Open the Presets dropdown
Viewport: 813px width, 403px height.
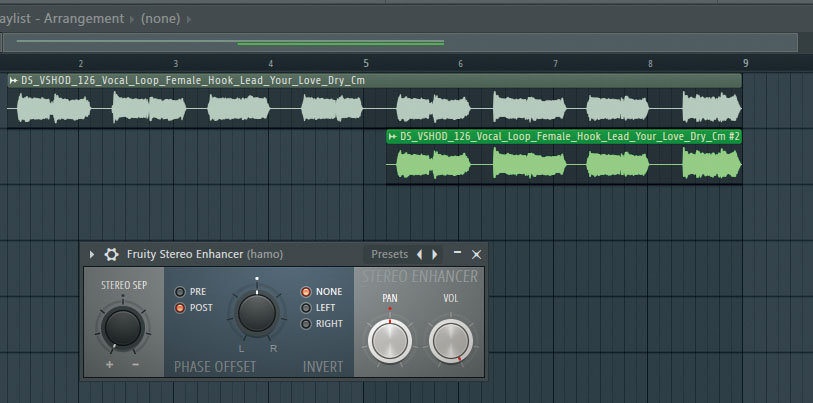click(389, 254)
